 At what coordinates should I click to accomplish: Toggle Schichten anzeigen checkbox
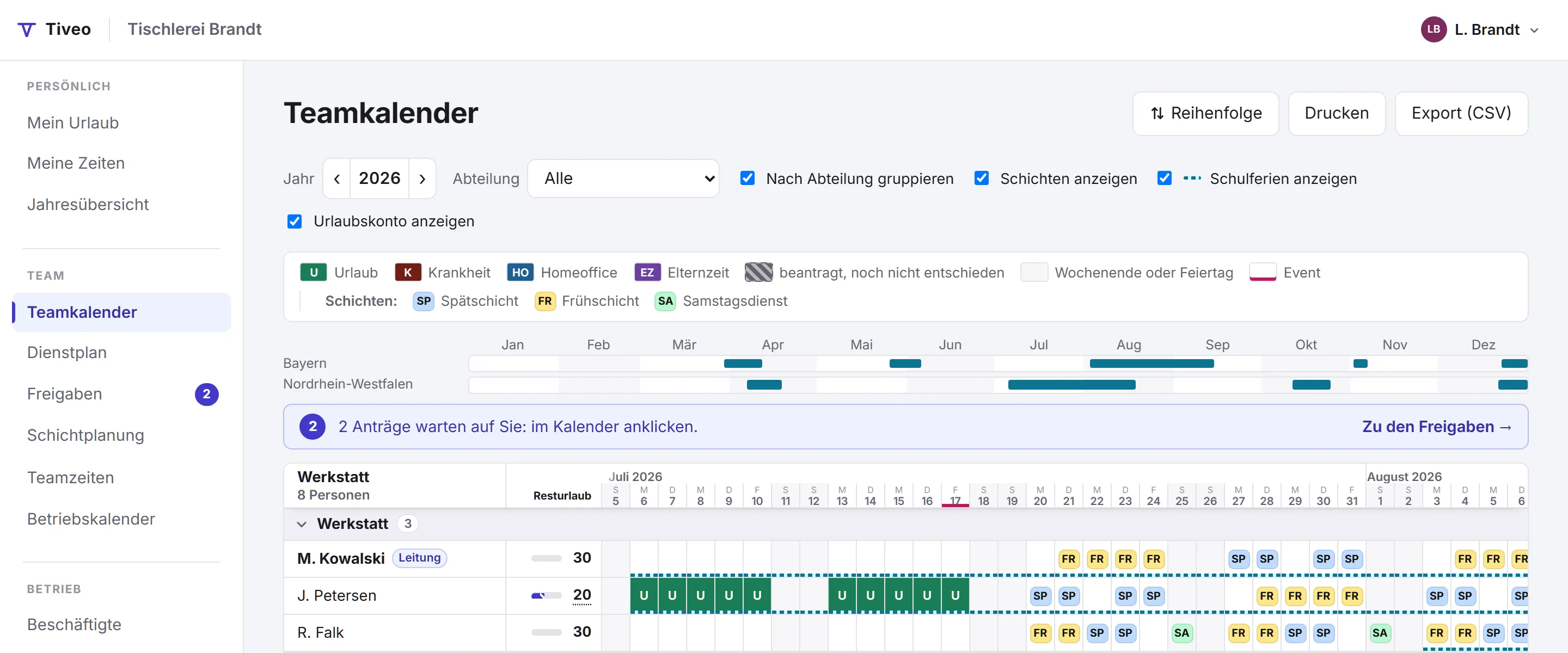981,178
